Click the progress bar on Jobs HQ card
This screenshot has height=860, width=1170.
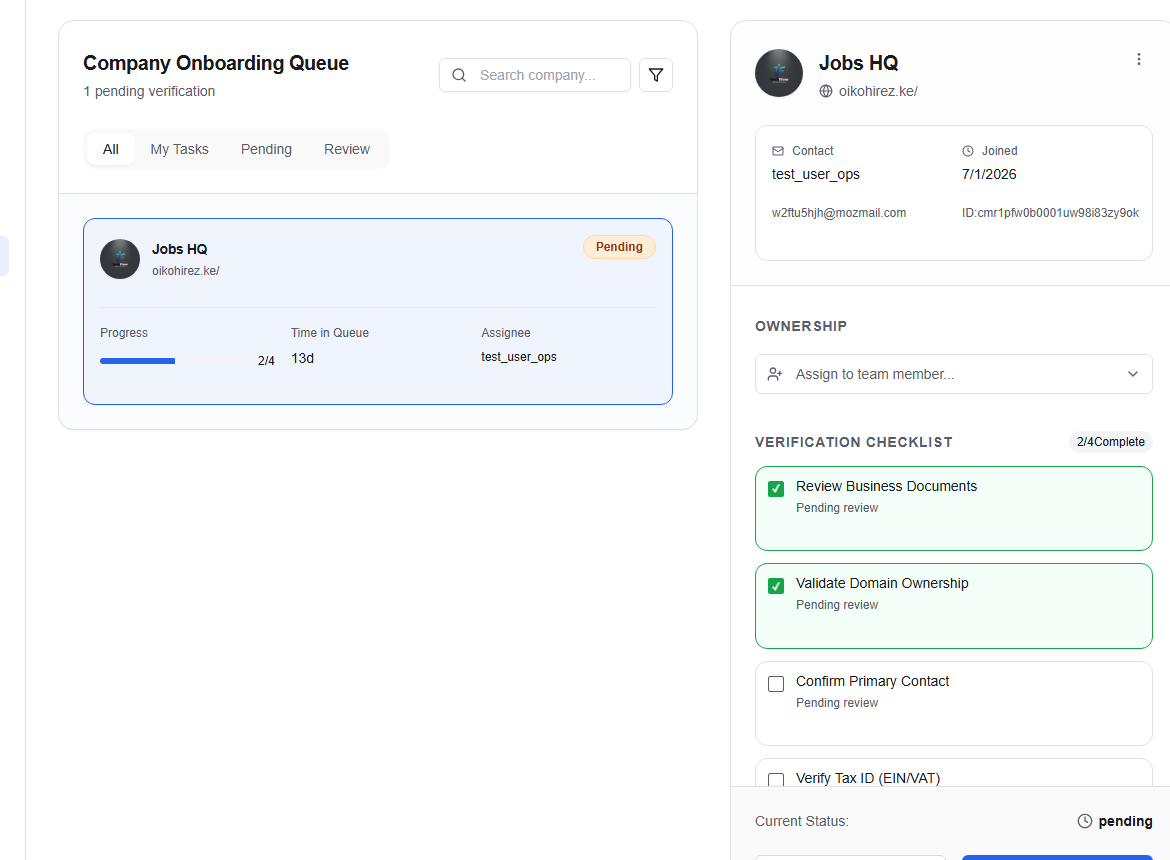pos(174,361)
